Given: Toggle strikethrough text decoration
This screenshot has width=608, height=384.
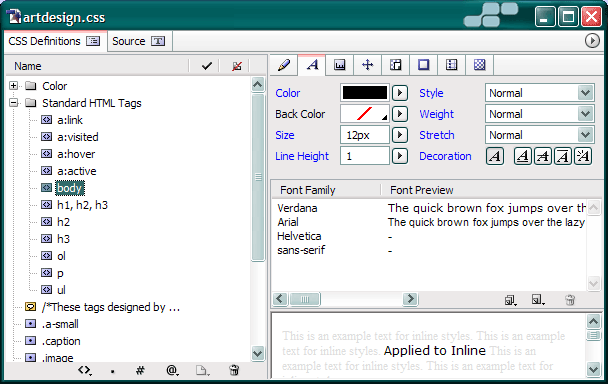Looking at the screenshot, I should [x=543, y=156].
